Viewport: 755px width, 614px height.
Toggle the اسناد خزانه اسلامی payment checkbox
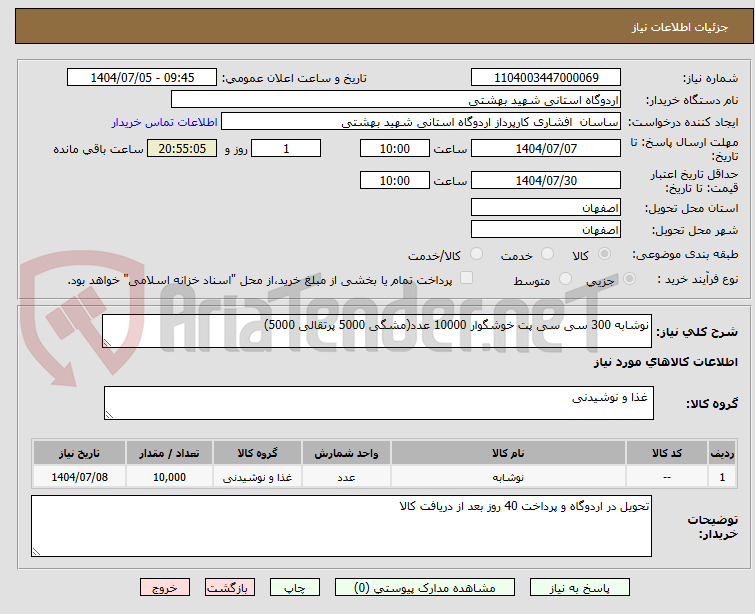(x=466, y=278)
